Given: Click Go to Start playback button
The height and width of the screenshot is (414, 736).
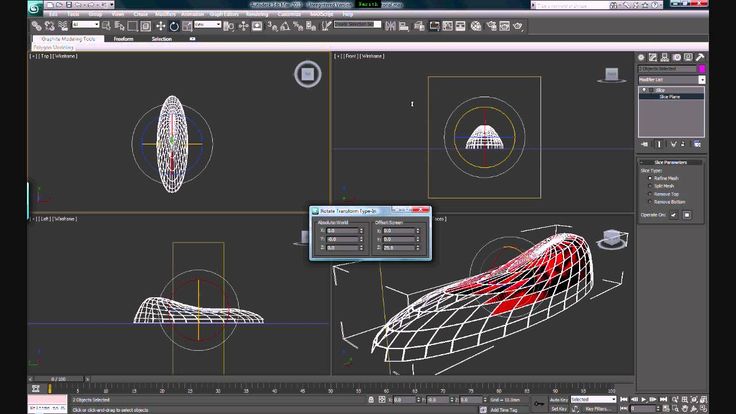Looking at the screenshot, I should pos(624,399).
